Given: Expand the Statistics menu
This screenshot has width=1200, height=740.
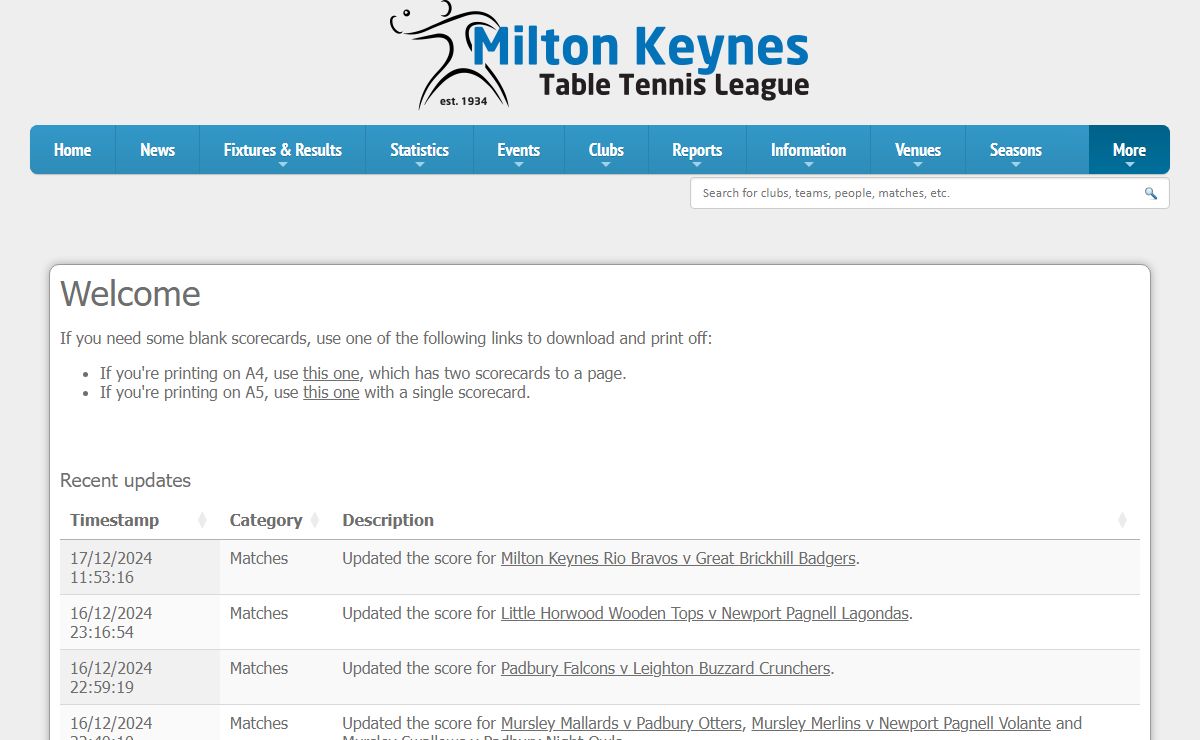Looking at the screenshot, I should [419, 150].
